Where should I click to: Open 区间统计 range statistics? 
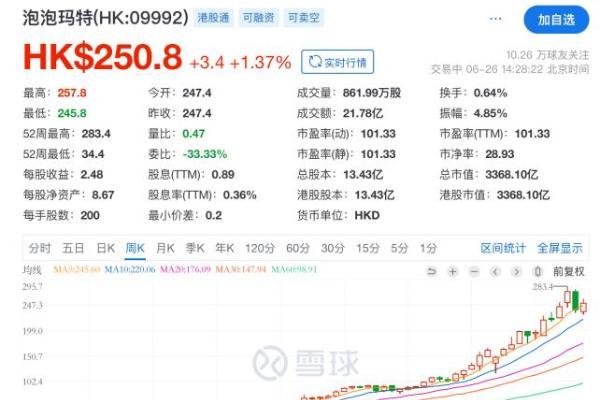503,248
